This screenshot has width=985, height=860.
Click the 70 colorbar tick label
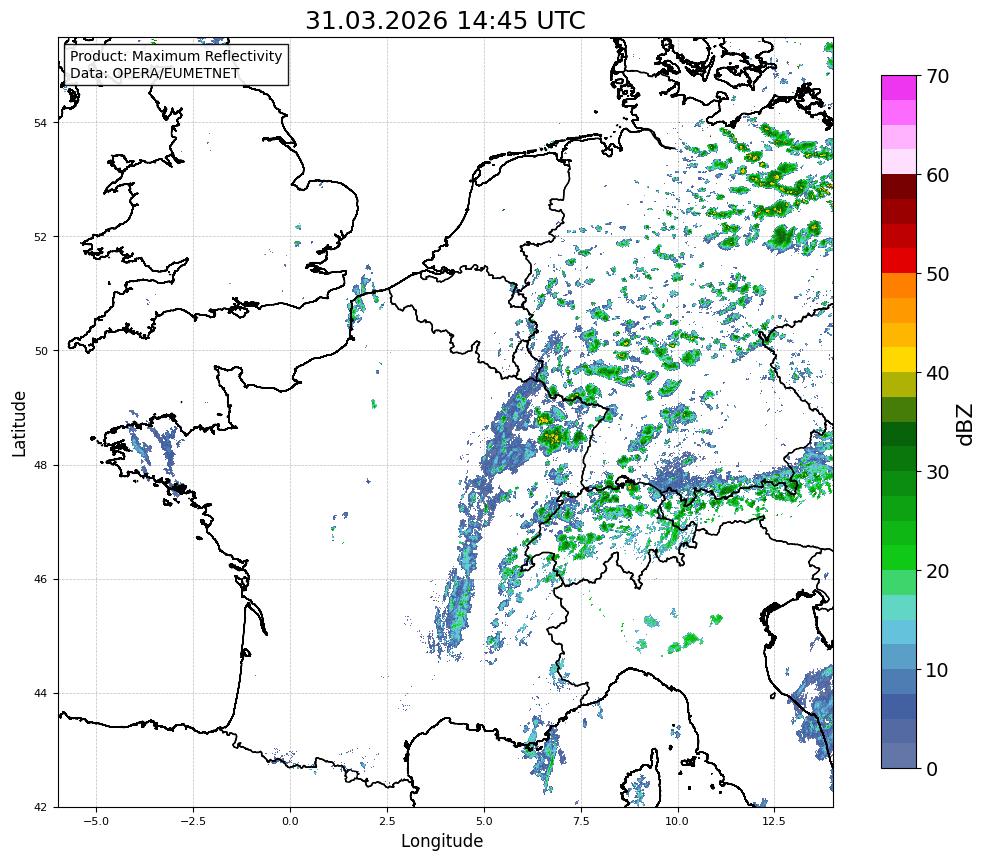937,76
